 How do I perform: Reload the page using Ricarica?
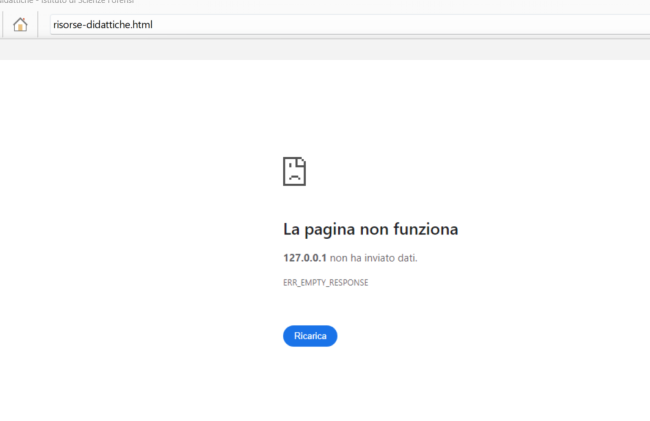[310, 336]
